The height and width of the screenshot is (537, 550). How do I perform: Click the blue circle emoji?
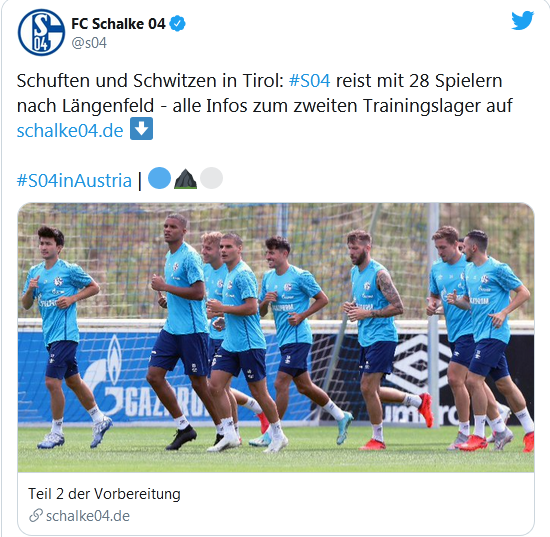coord(159,178)
